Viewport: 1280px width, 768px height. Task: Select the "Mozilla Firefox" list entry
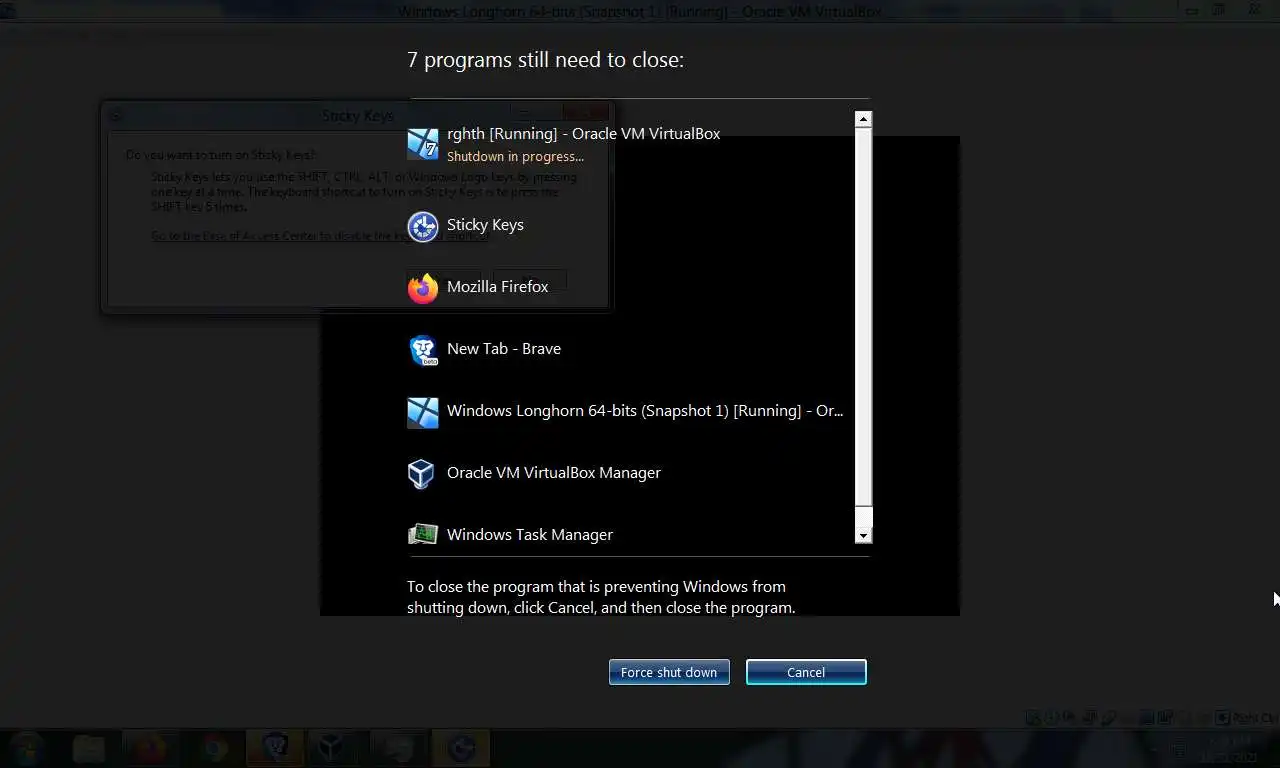(497, 287)
